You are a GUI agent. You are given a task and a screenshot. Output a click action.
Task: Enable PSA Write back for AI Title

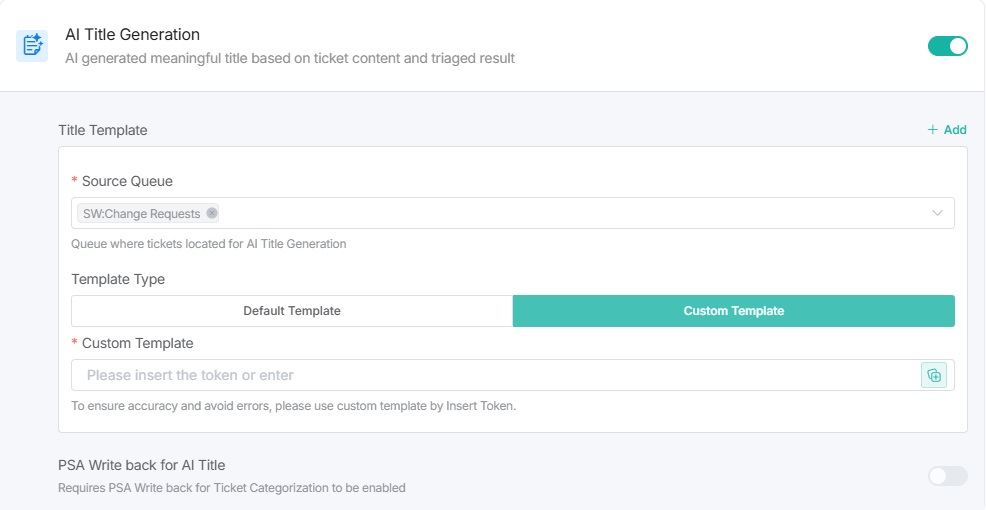coord(947,476)
